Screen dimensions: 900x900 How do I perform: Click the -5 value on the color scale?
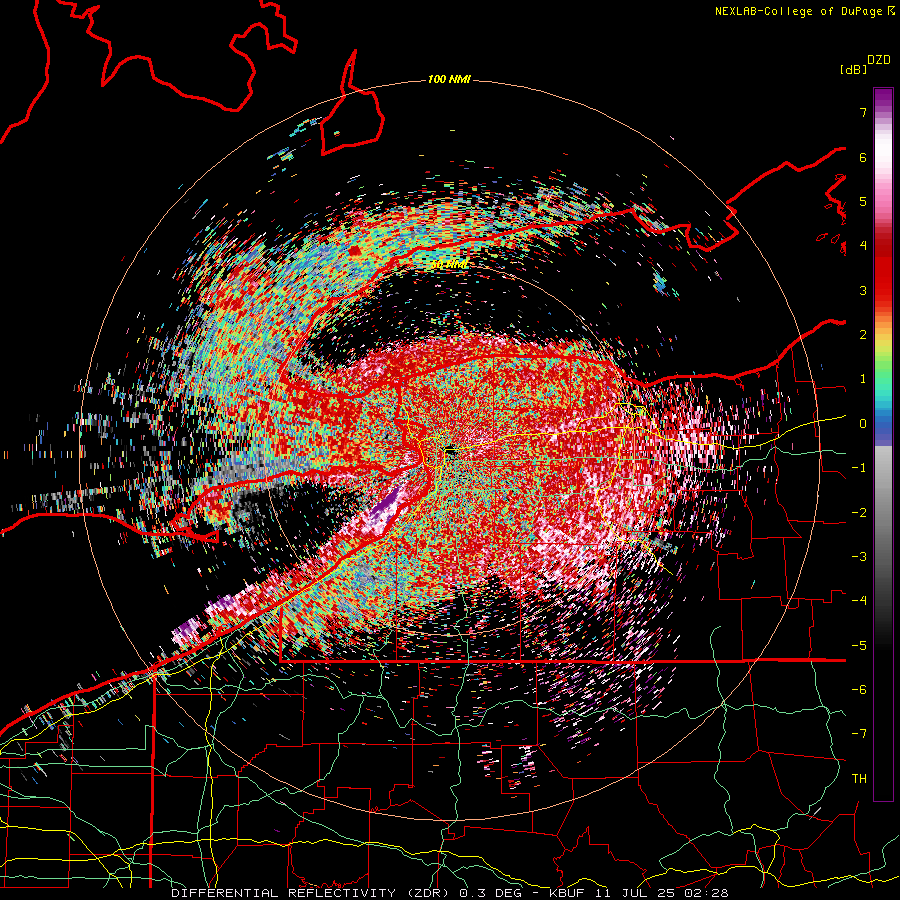tap(859, 646)
